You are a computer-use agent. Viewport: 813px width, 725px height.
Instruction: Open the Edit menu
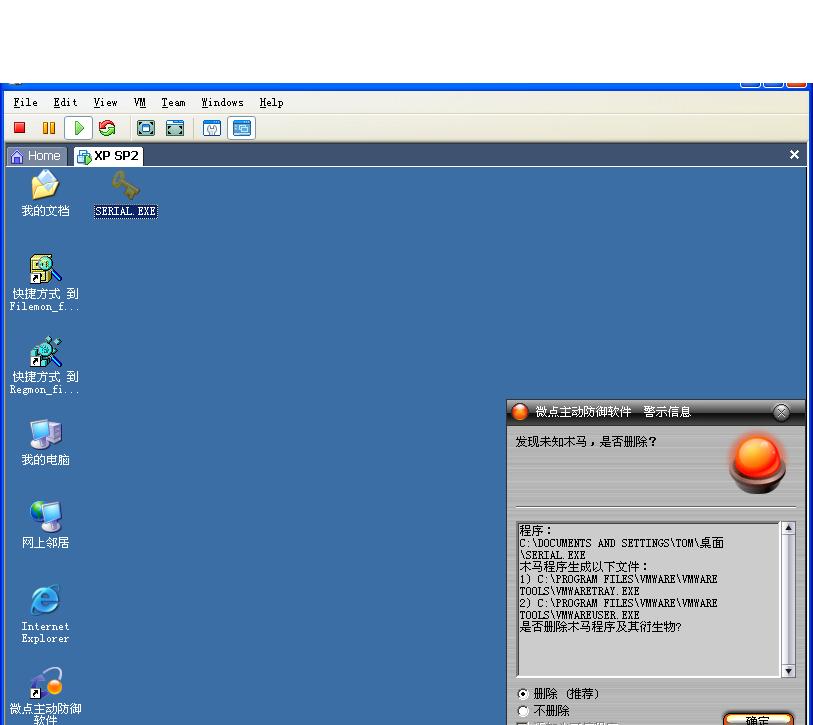click(65, 103)
